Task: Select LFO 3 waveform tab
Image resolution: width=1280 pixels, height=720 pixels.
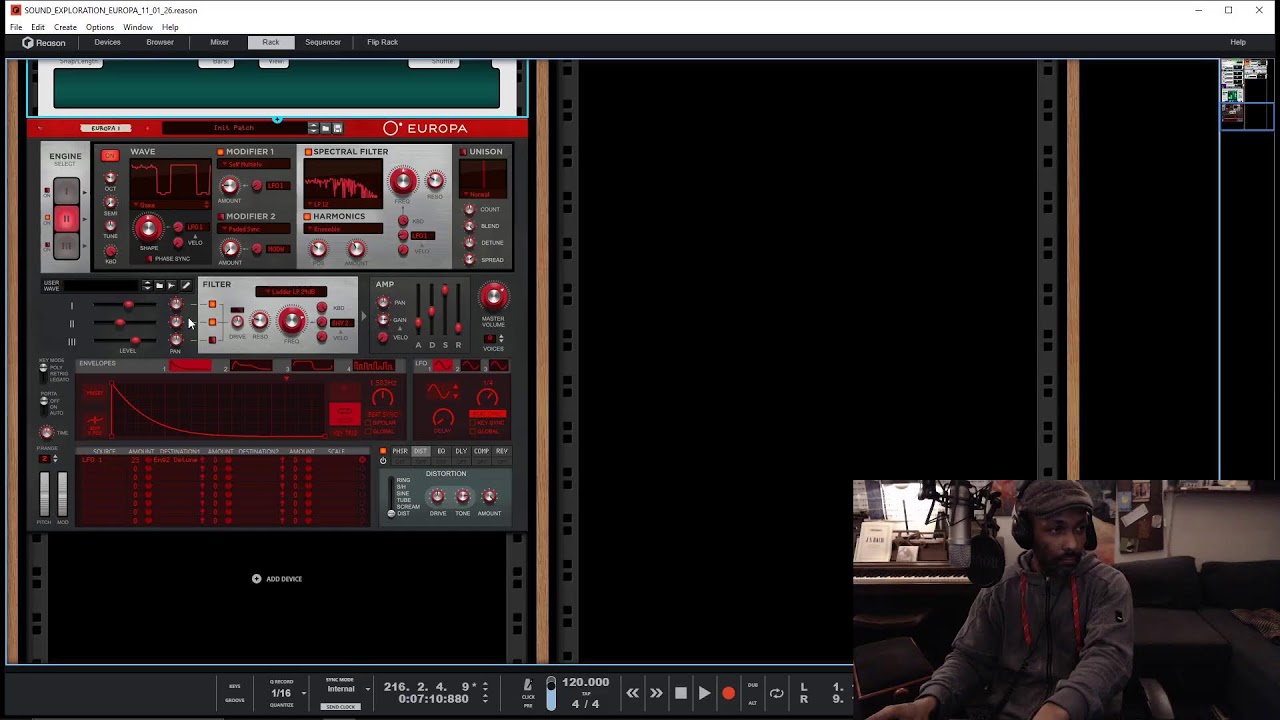Action: tap(497, 366)
